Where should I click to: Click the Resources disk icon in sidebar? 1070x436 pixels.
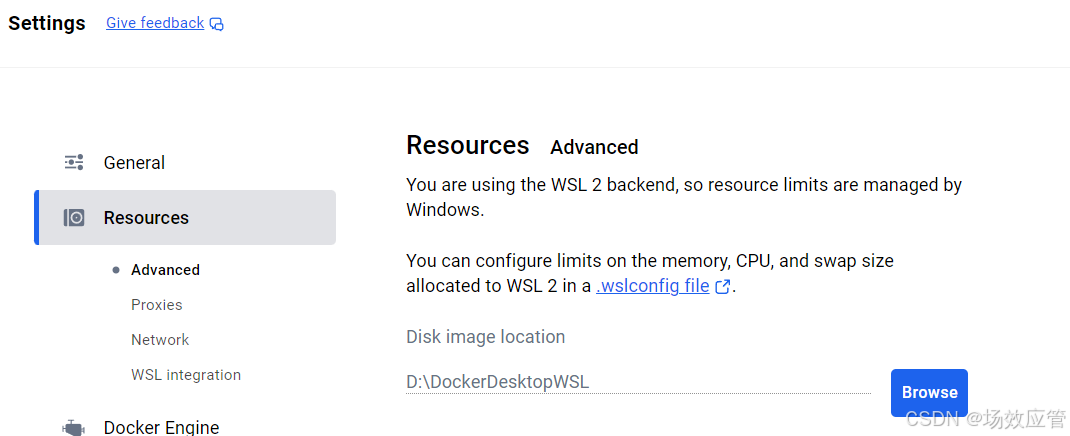pyautogui.click(x=74, y=217)
